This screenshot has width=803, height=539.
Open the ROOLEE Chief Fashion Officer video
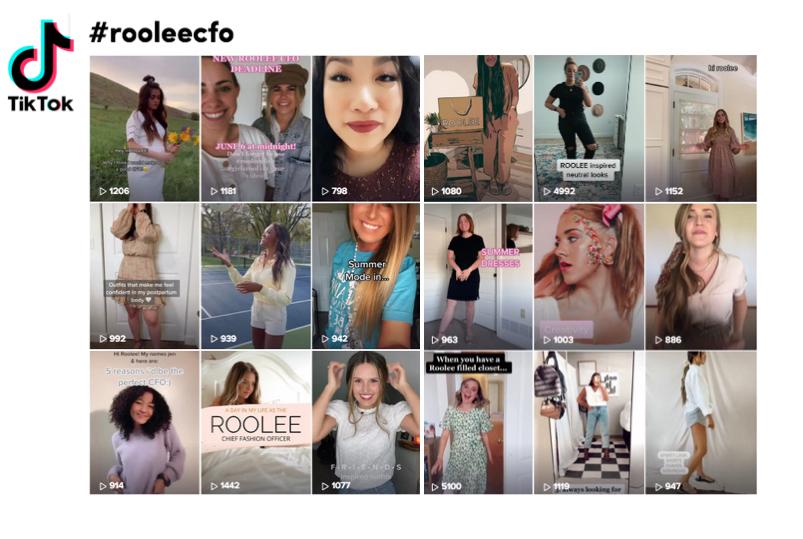256,423
